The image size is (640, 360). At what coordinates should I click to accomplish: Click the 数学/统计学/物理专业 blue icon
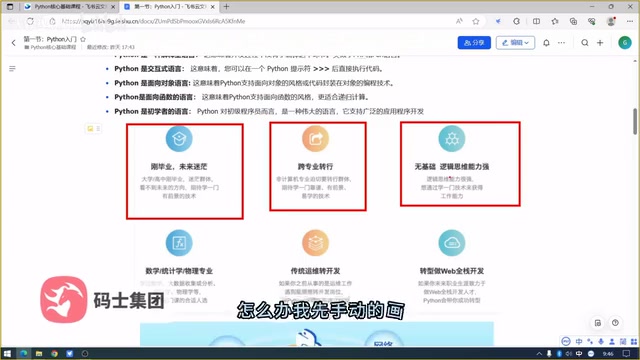[179, 242]
